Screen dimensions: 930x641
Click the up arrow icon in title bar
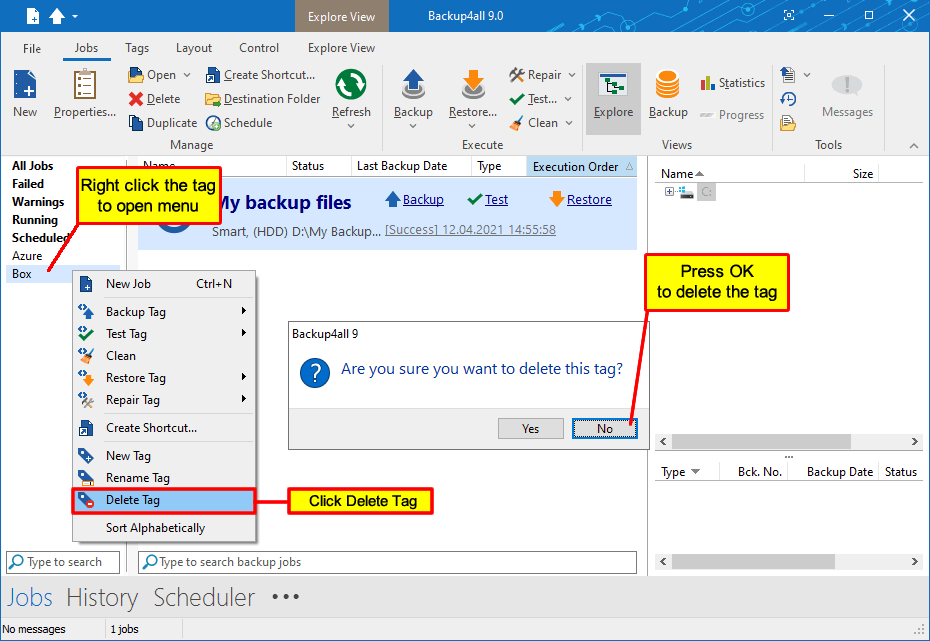coord(57,16)
